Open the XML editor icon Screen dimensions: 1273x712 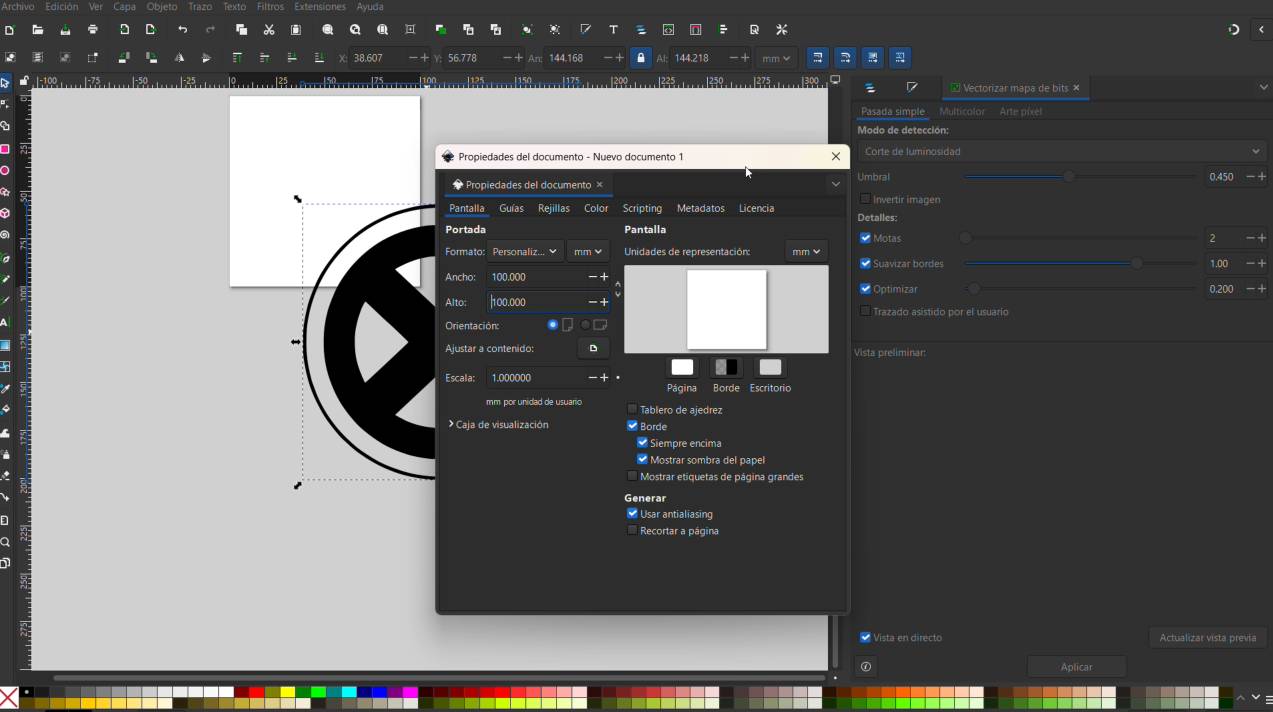(668, 30)
